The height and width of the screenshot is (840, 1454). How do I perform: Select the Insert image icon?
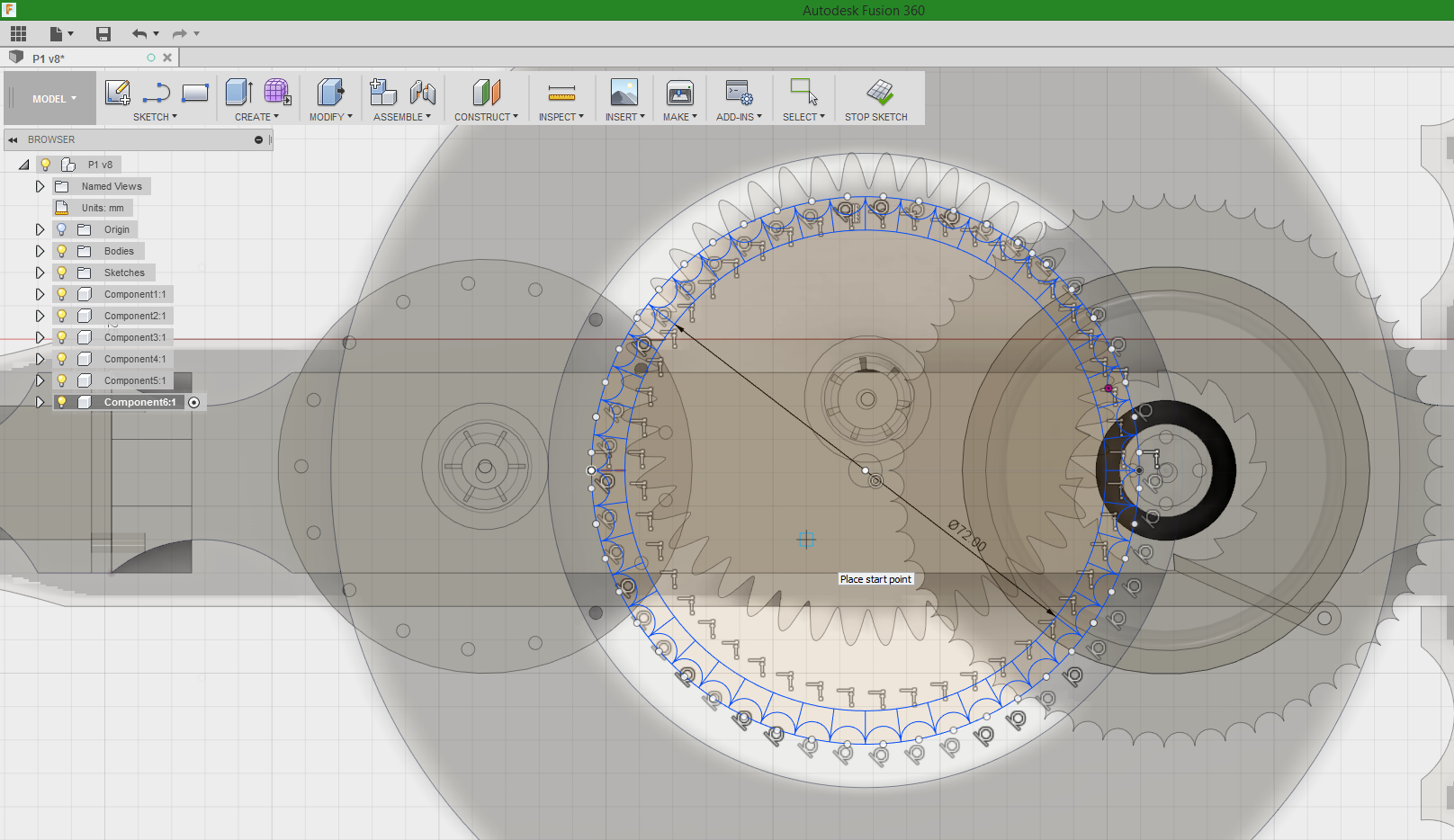tap(624, 93)
